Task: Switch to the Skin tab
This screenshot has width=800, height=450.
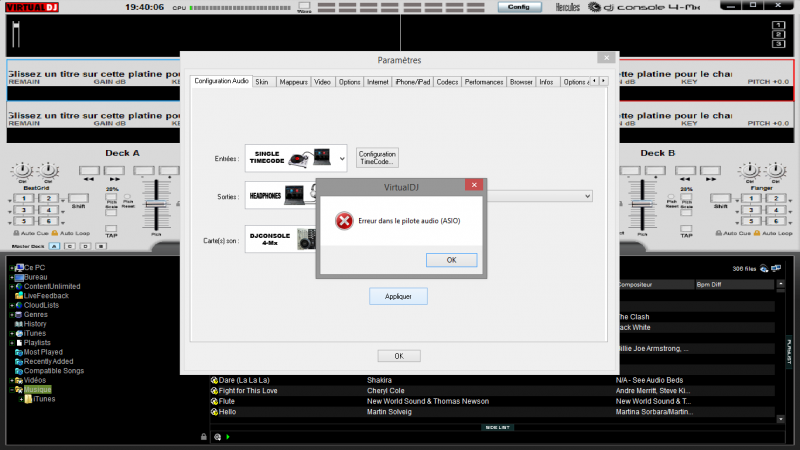Action: [262, 82]
